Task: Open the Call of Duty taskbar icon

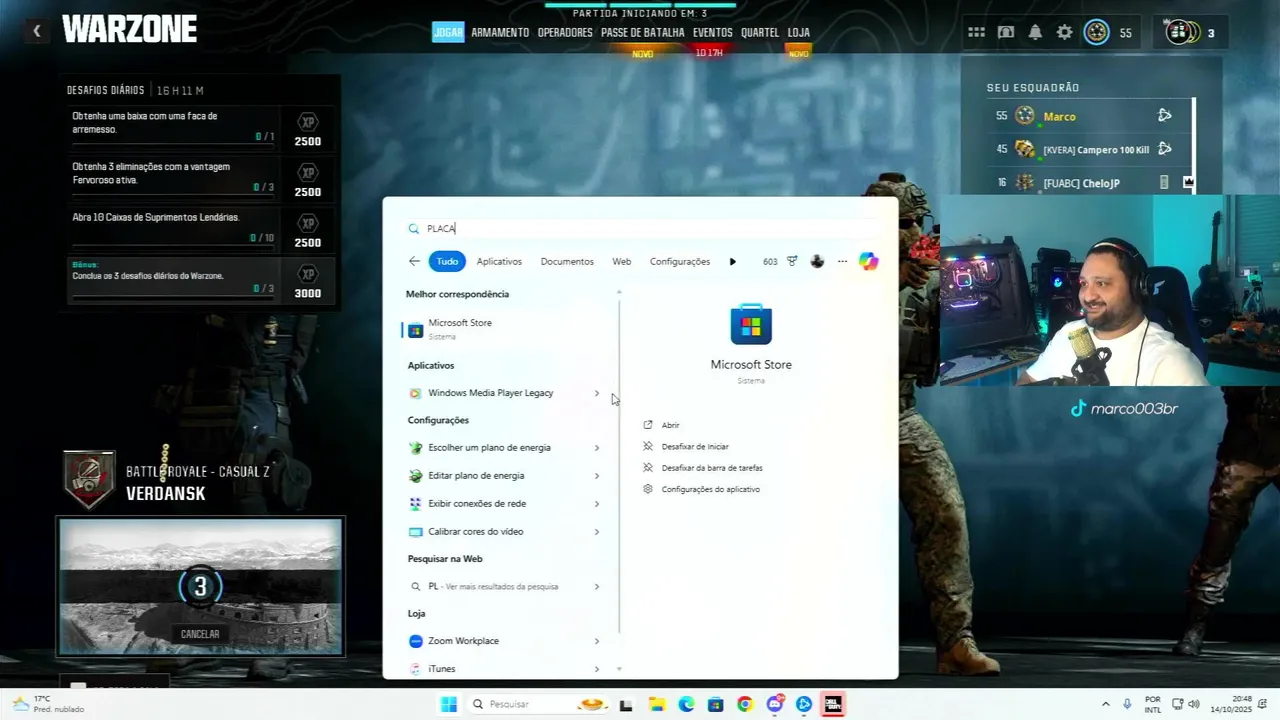Action: click(832, 705)
